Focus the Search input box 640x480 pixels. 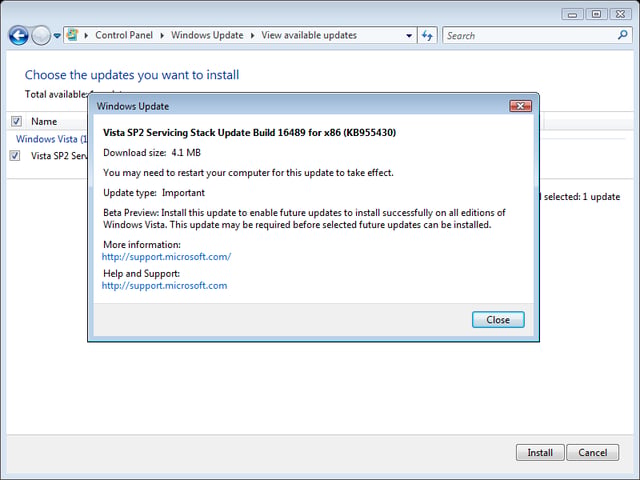click(x=529, y=36)
